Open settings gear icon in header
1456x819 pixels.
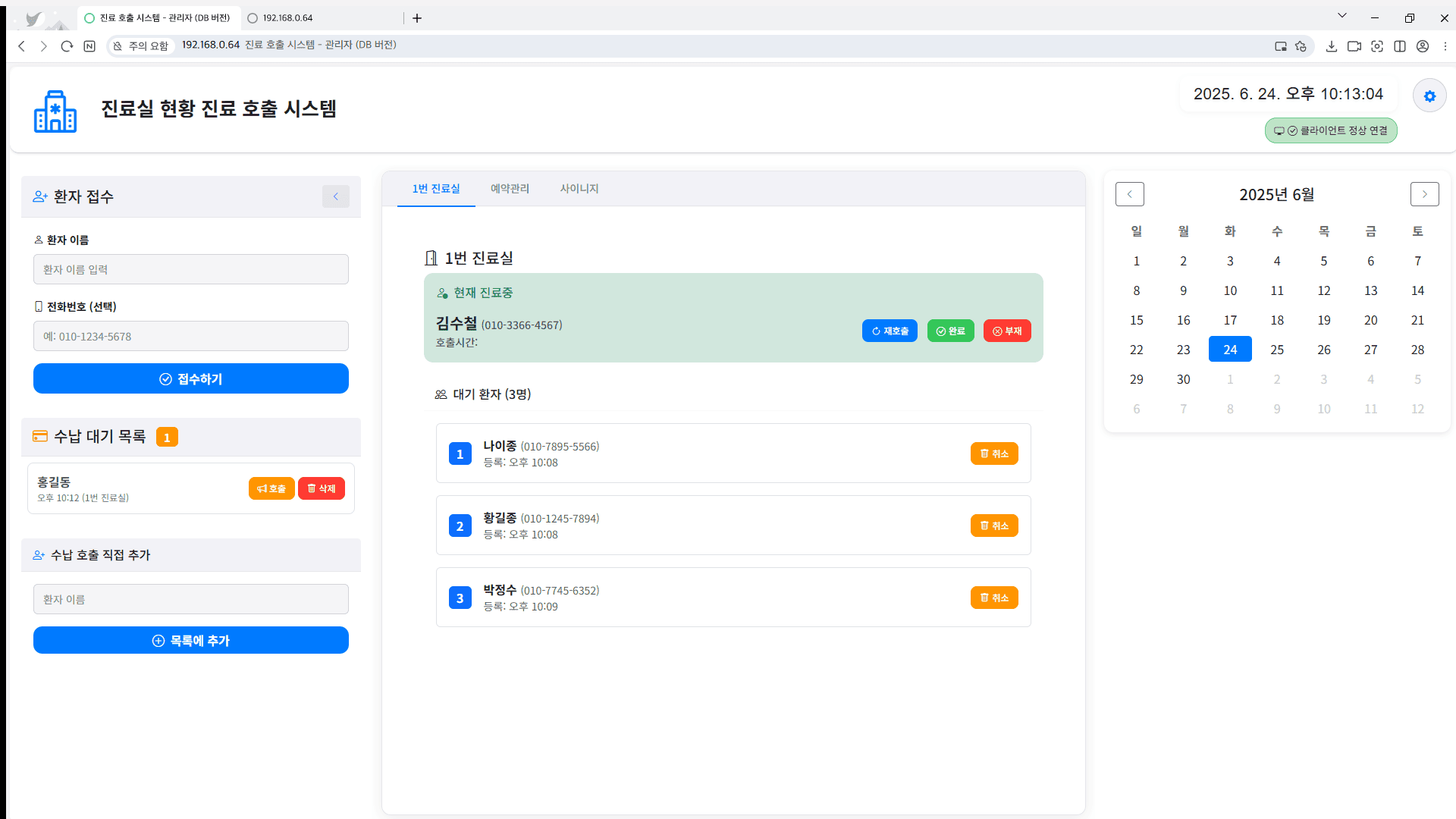pyautogui.click(x=1429, y=96)
